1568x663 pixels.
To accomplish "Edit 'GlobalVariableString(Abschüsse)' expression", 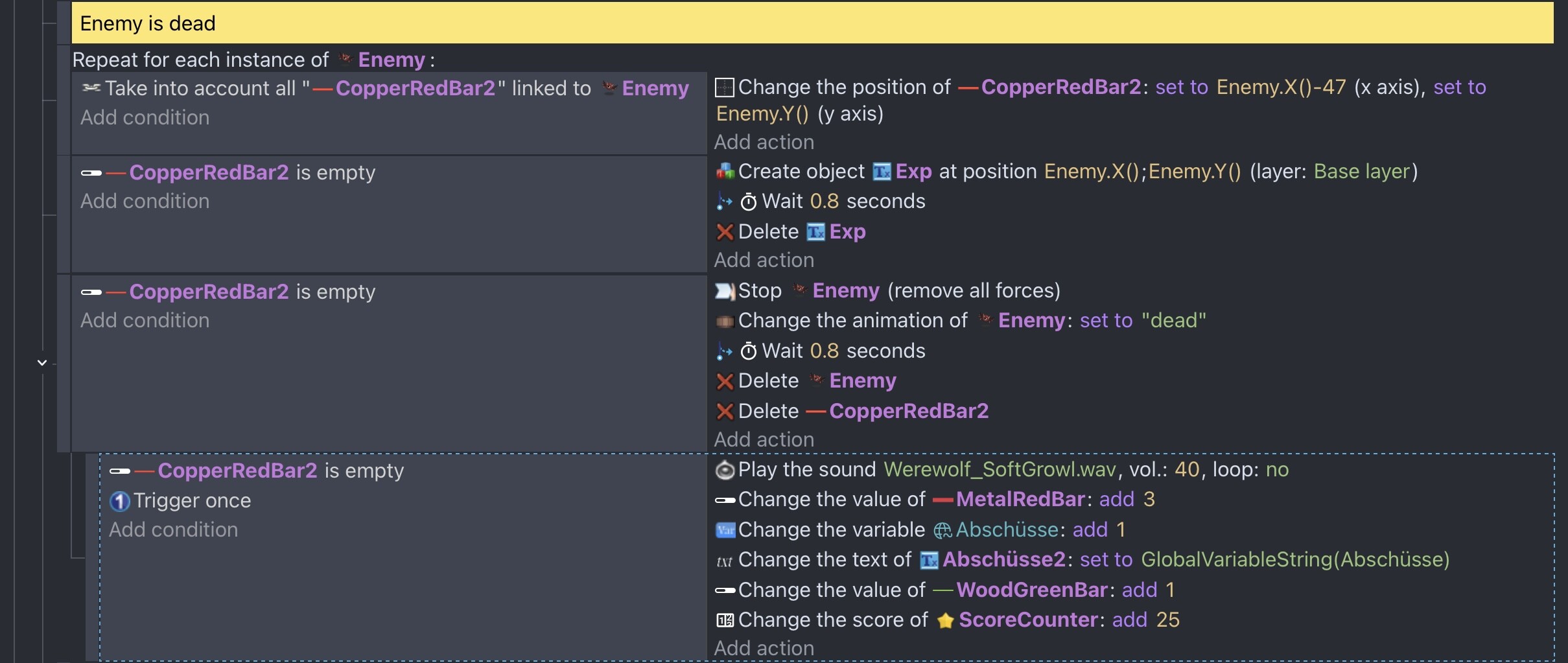I will click(1295, 559).
